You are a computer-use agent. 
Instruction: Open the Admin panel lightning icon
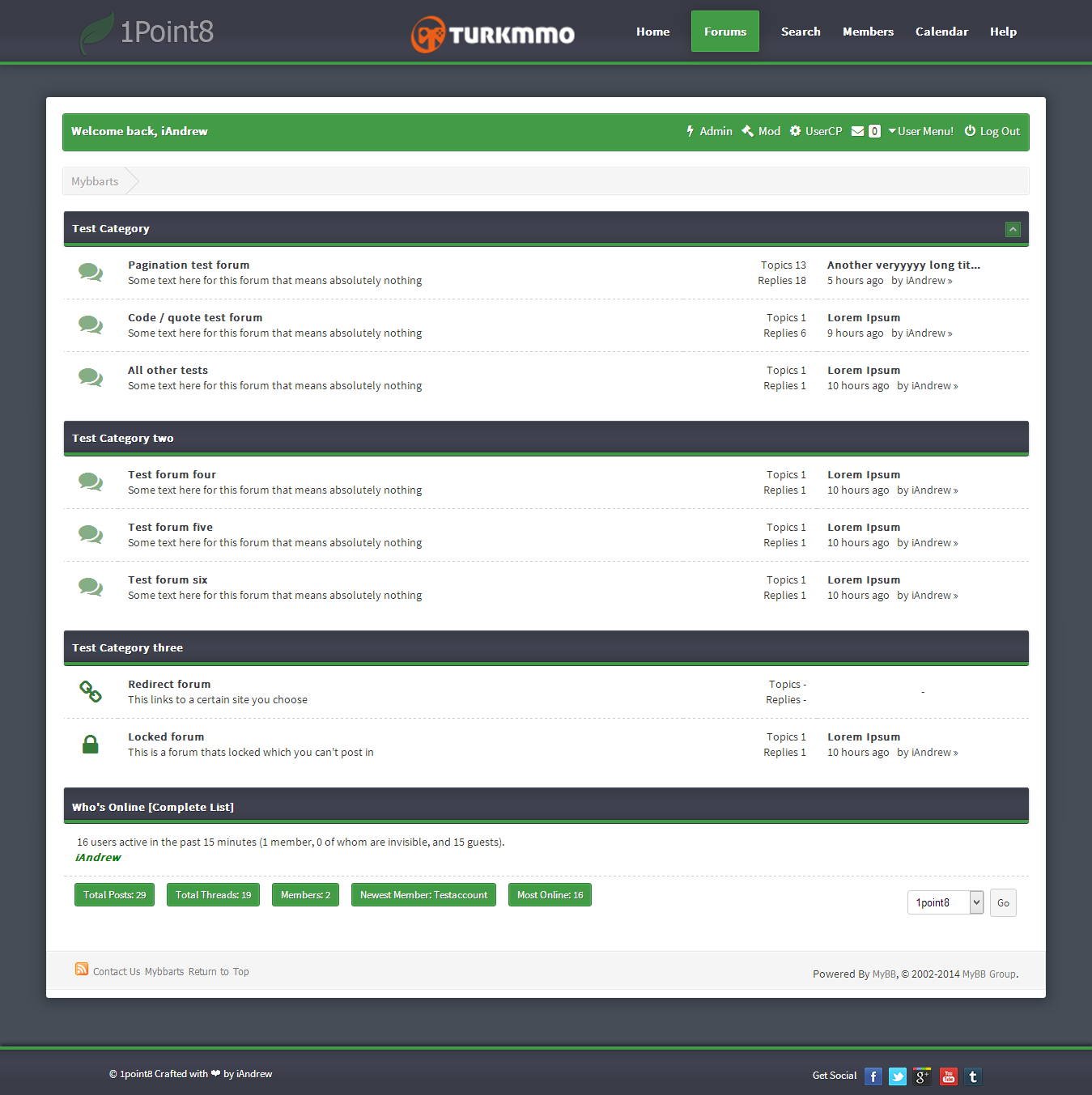tap(690, 131)
